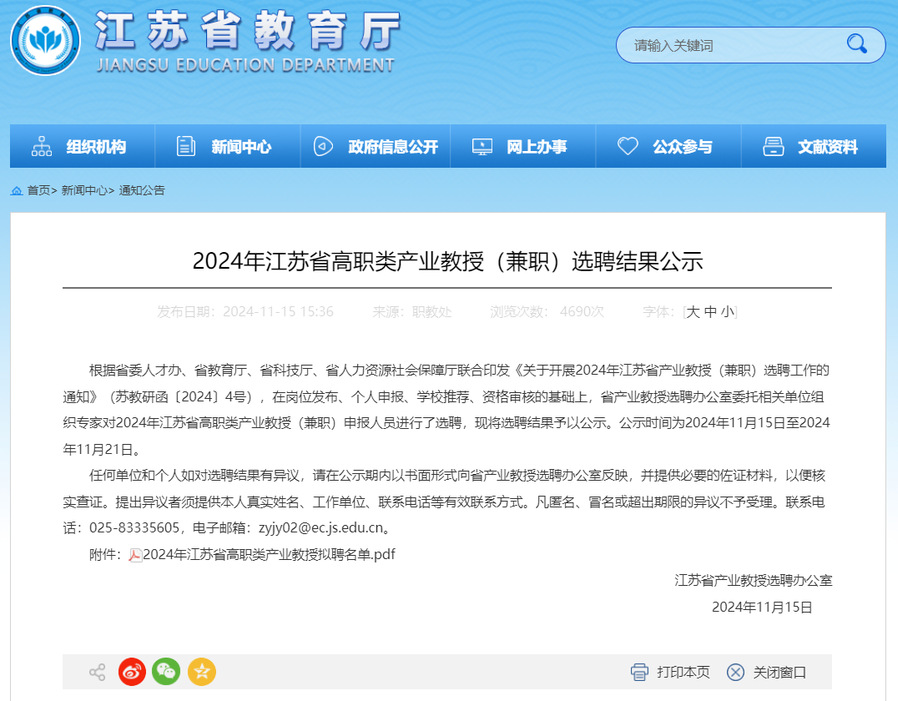This screenshot has height=701, width=898.
Task: Click the search magnifier icon
Action: pos(857,44)
